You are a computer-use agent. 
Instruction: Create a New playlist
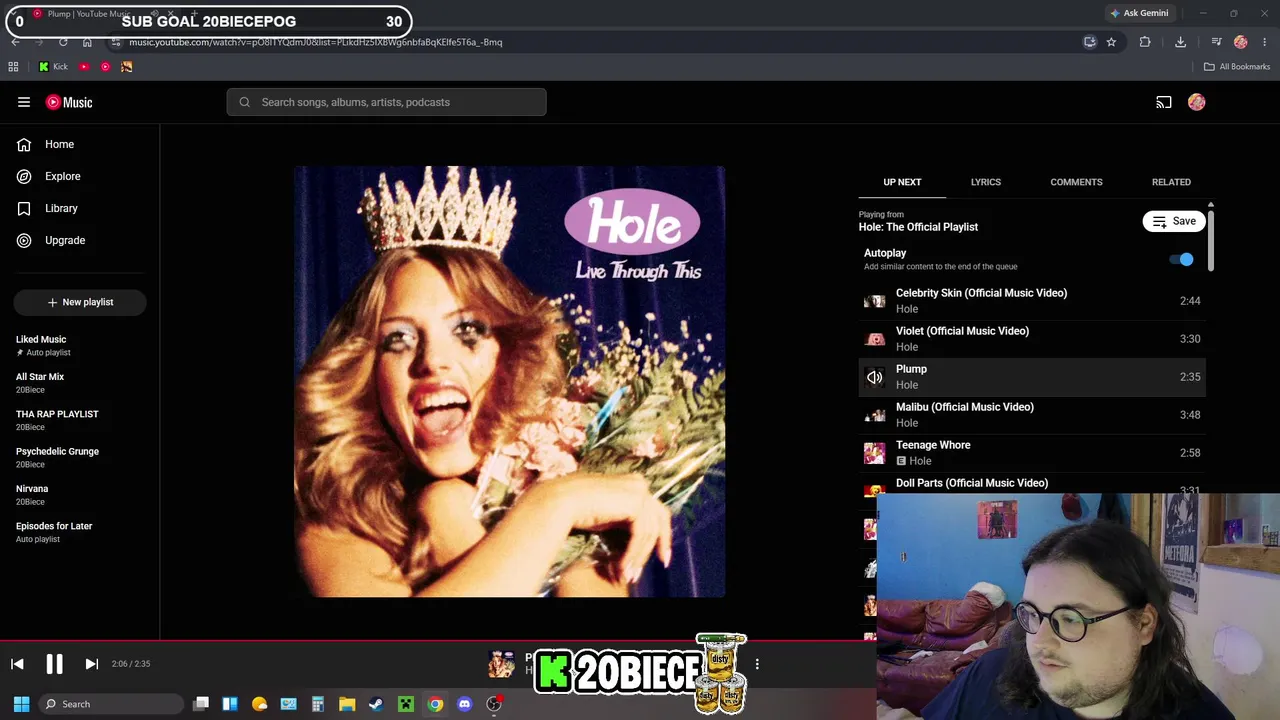[x=80, y=302]
